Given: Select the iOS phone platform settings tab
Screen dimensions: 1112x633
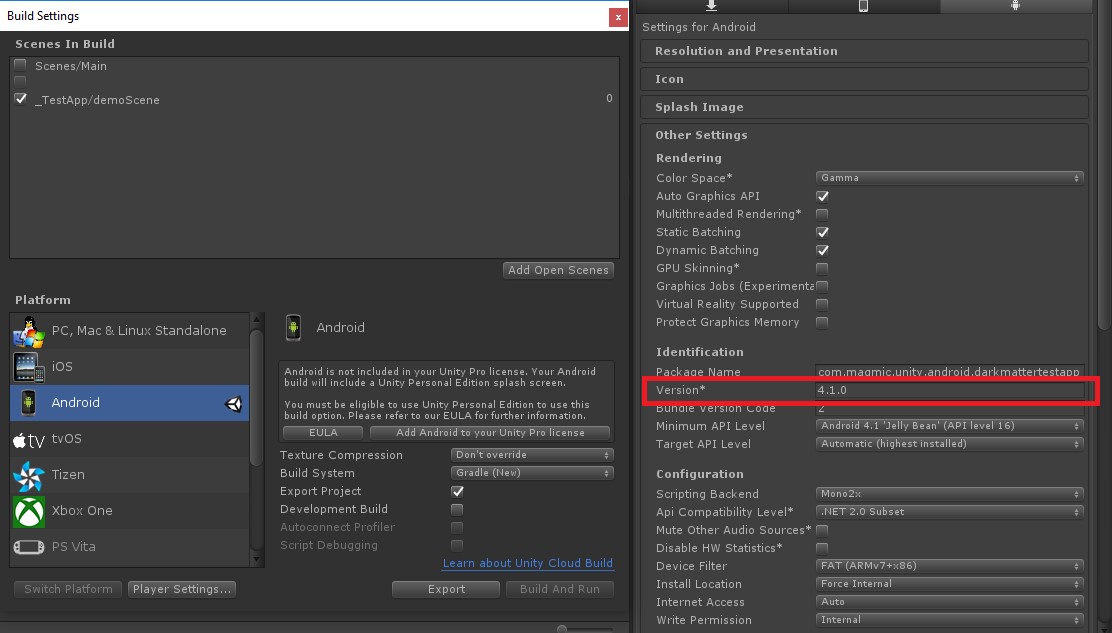Looking at the screenshot, I should coord(864,6).
